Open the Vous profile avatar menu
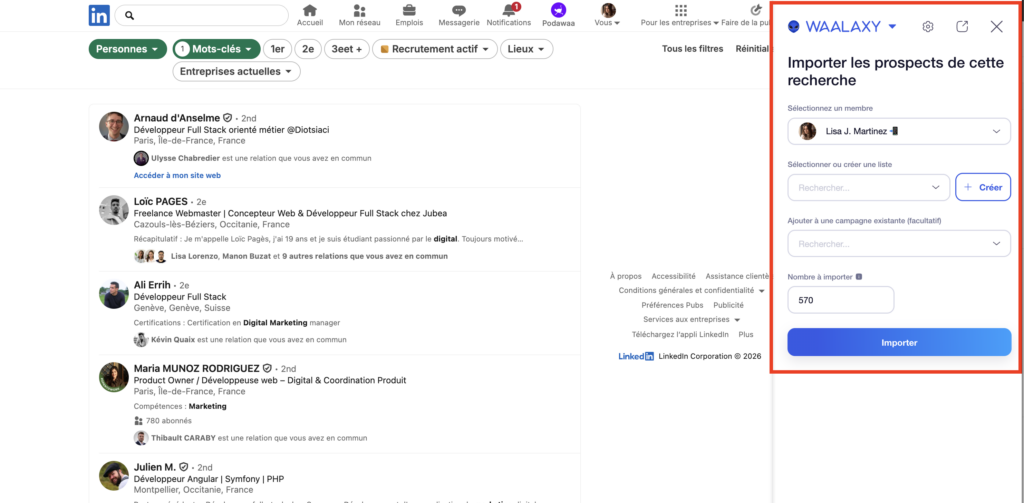Screen dimensions: 1024x503 point(608,10)
